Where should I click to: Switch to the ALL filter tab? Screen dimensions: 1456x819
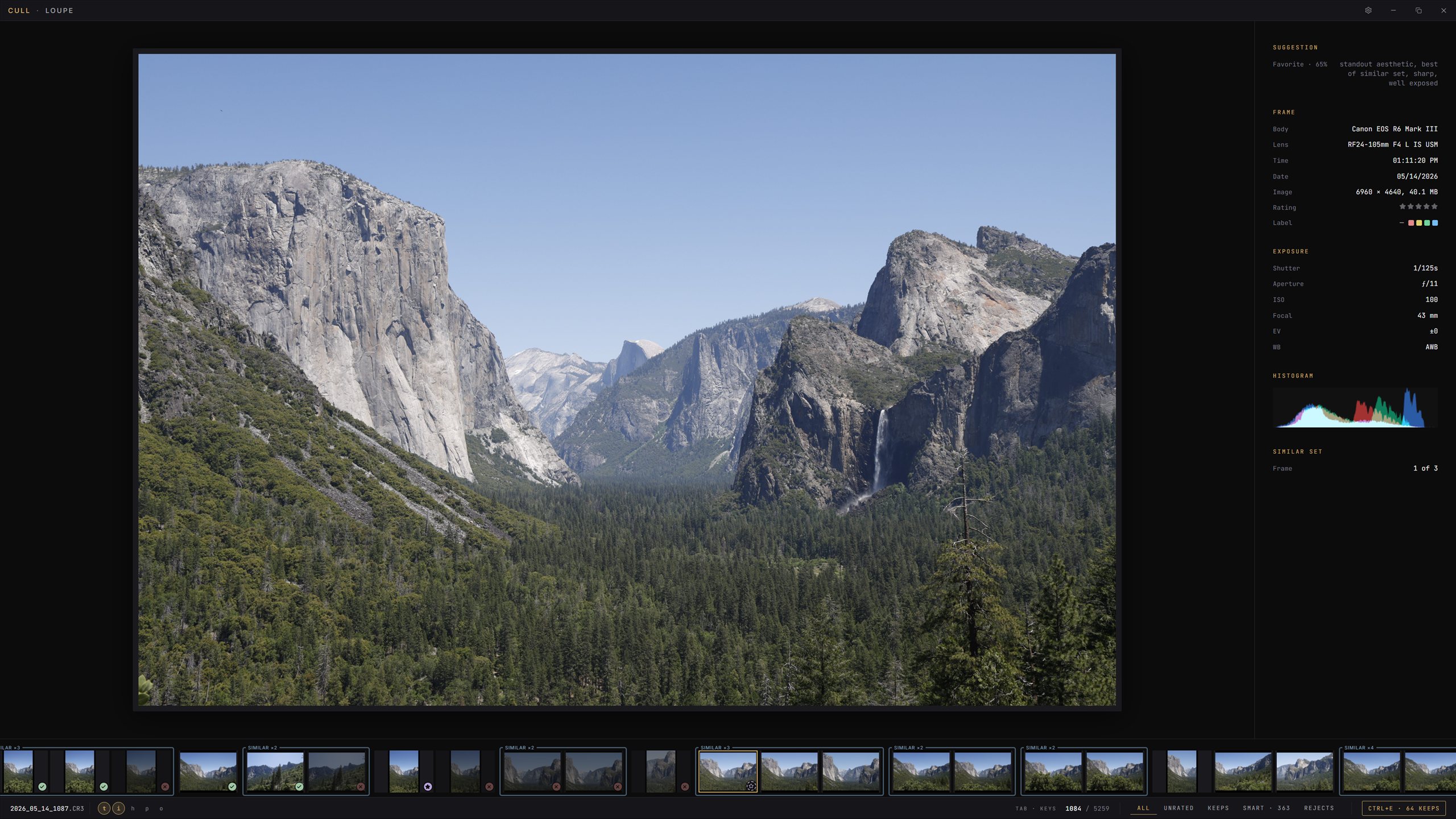point(1143,808)
